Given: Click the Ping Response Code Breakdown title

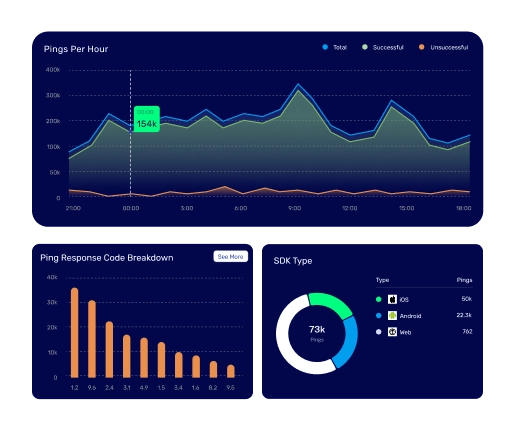Looking at the screenshot, I should tap(107, 258).
